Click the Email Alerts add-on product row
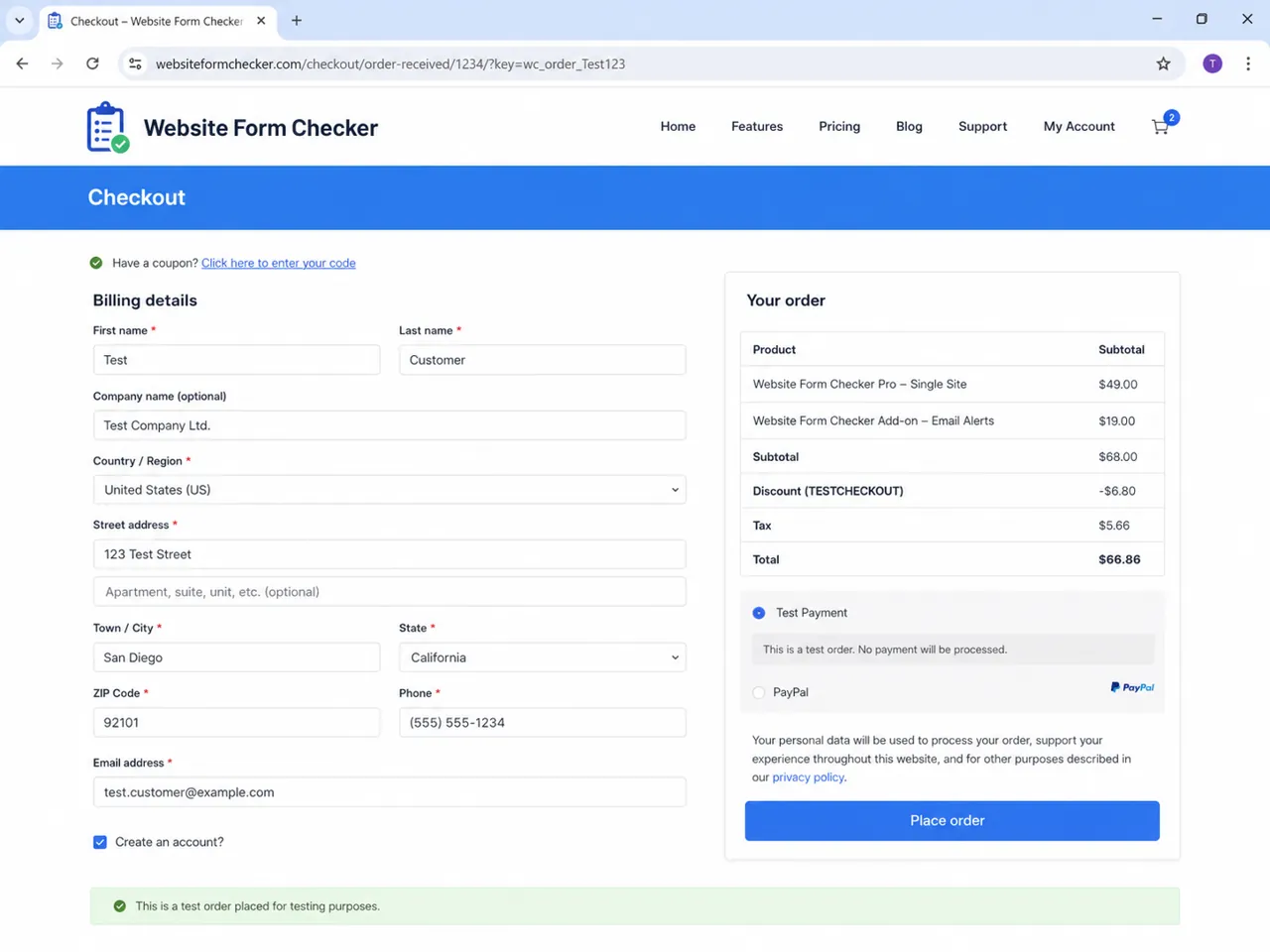 point(952,420)
